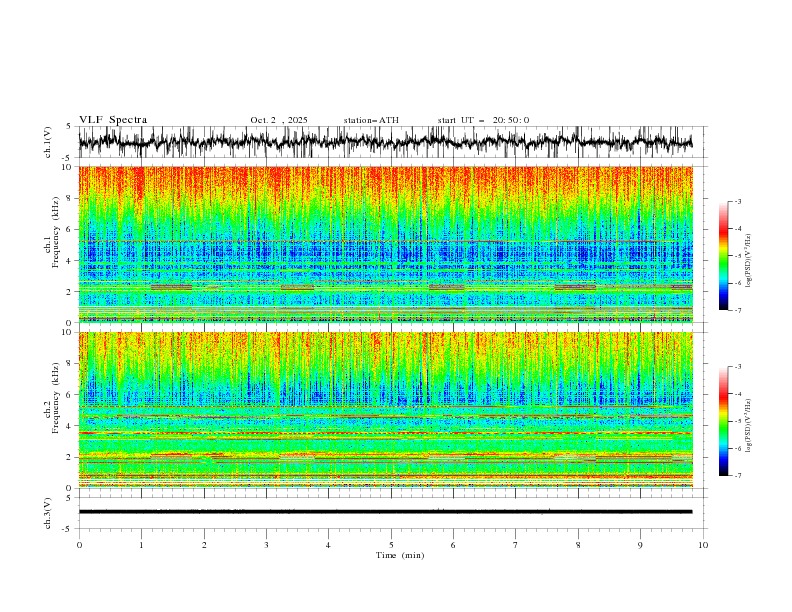Click the 'ch.1(V)' waveform axis label
Screen dimensions: 792x612
point(48,142)
